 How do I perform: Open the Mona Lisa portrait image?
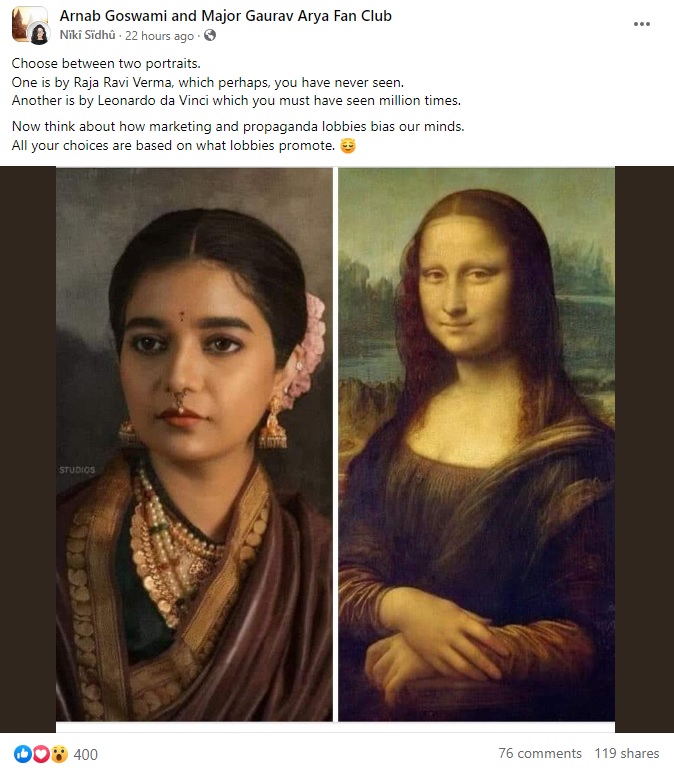click(476, 444)
